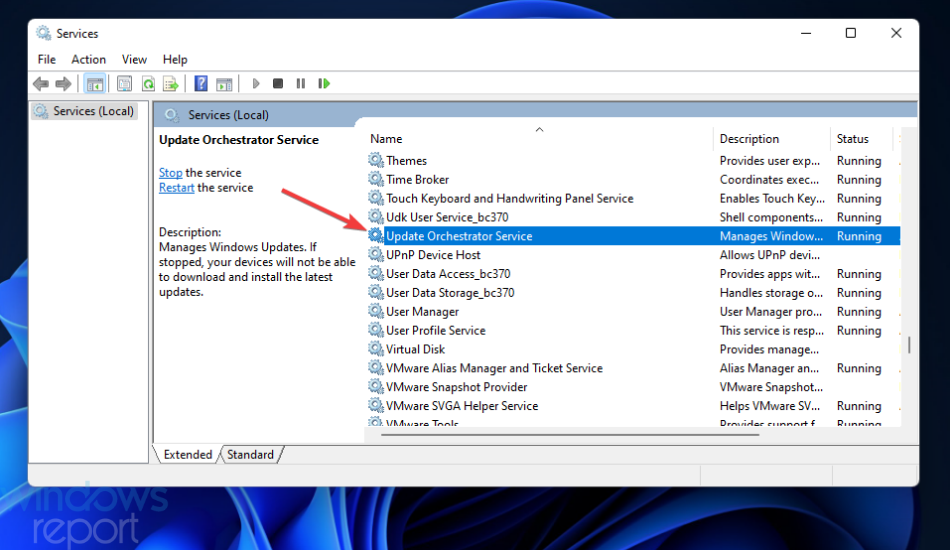Open the Action menu
This screenshot has width=950, height=550.
(x=88, y=59)
